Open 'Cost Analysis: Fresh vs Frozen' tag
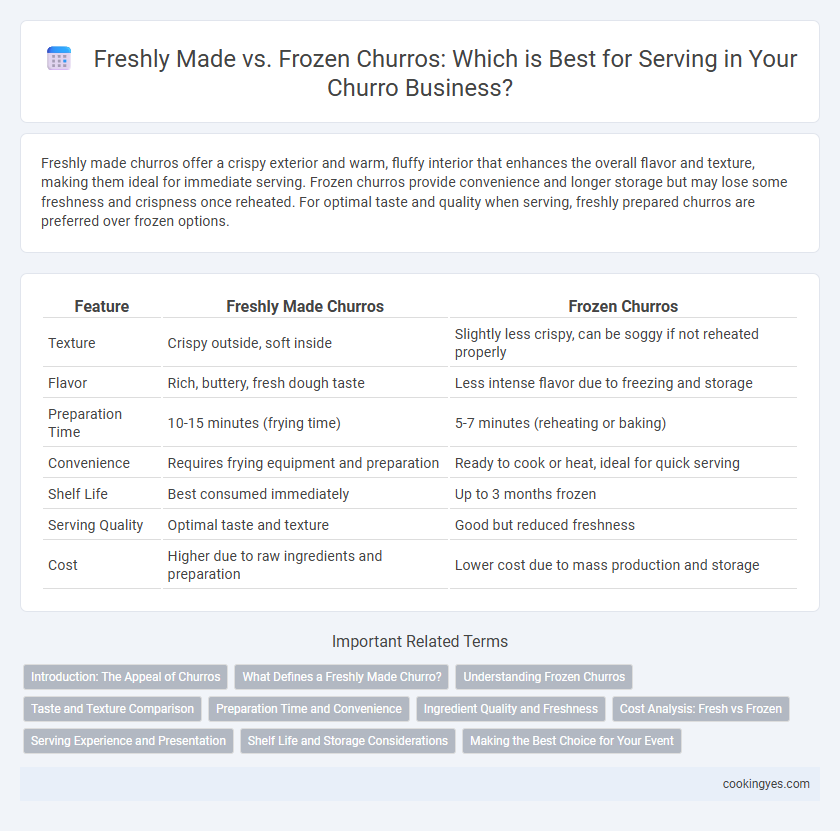Image resolution: width=840 pixels, height=831 pixels. [701, 709]
